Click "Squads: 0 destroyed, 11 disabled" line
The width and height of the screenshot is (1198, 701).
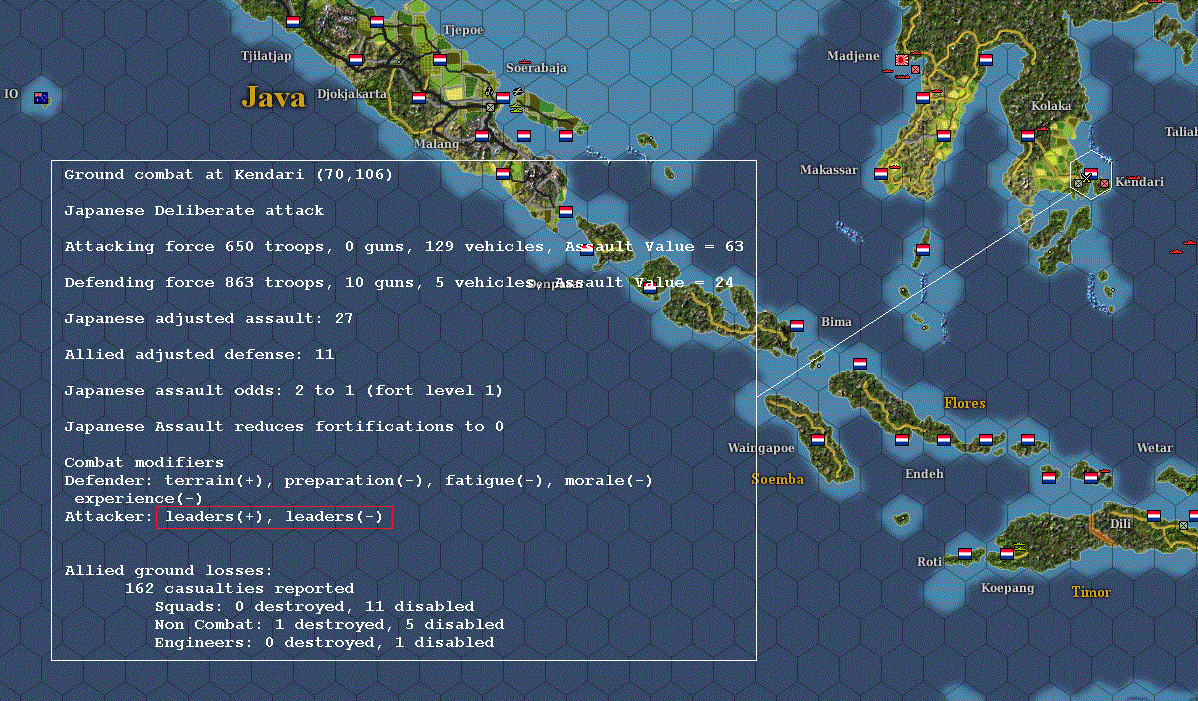click(314, 606)
